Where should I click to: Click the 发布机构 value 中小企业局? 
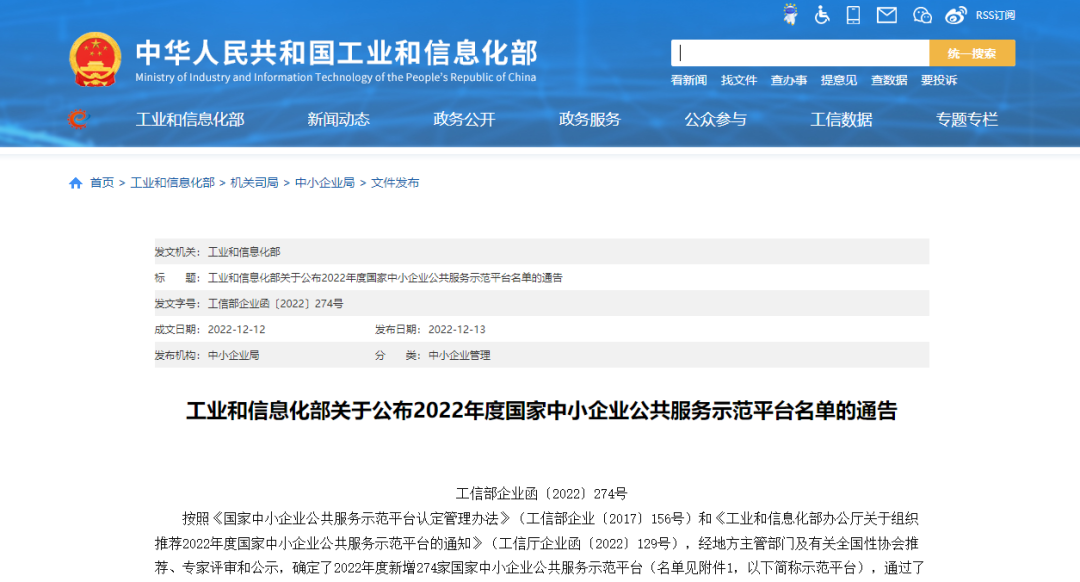tap(234, 355)
